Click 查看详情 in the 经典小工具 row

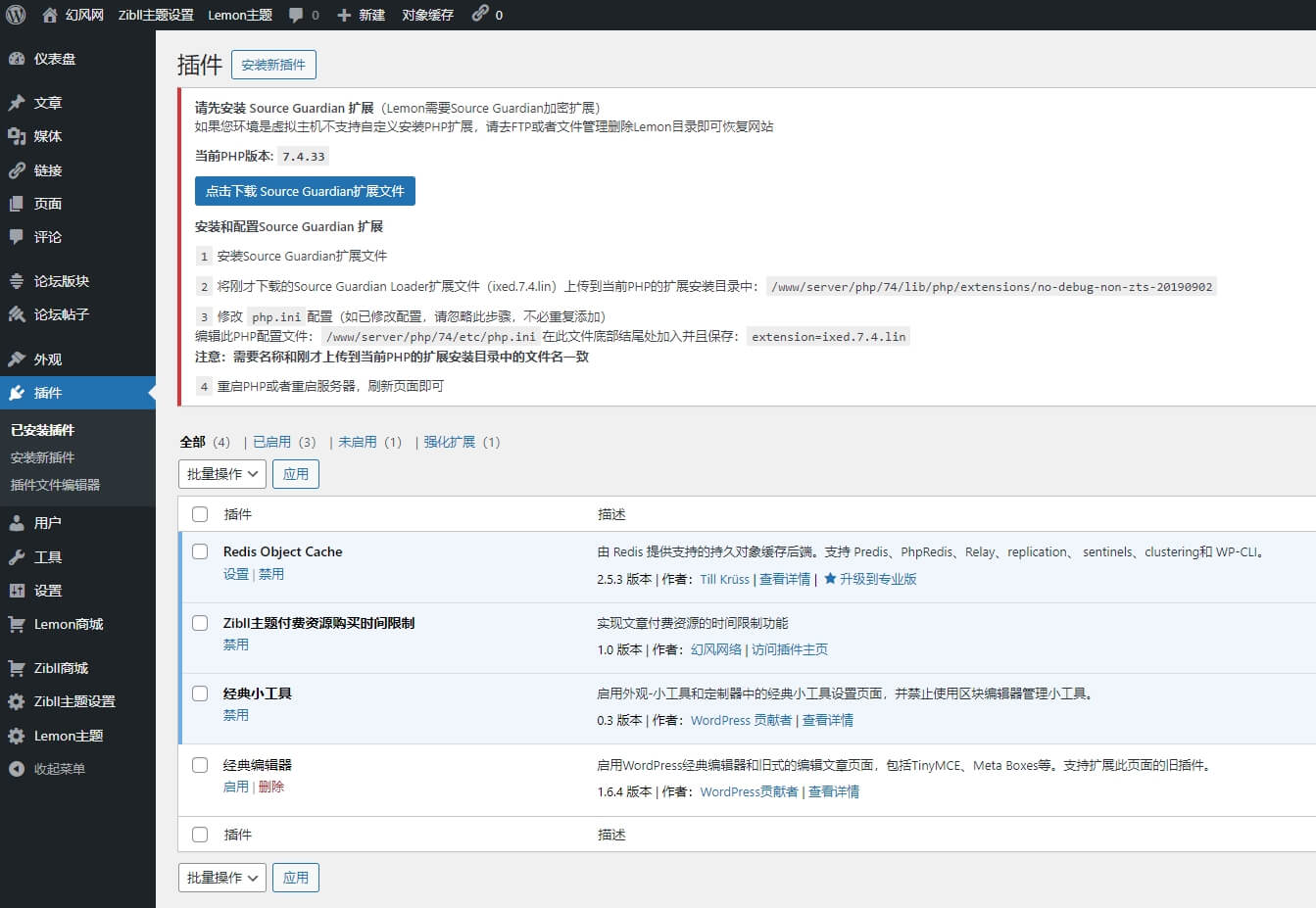[828, 720]
